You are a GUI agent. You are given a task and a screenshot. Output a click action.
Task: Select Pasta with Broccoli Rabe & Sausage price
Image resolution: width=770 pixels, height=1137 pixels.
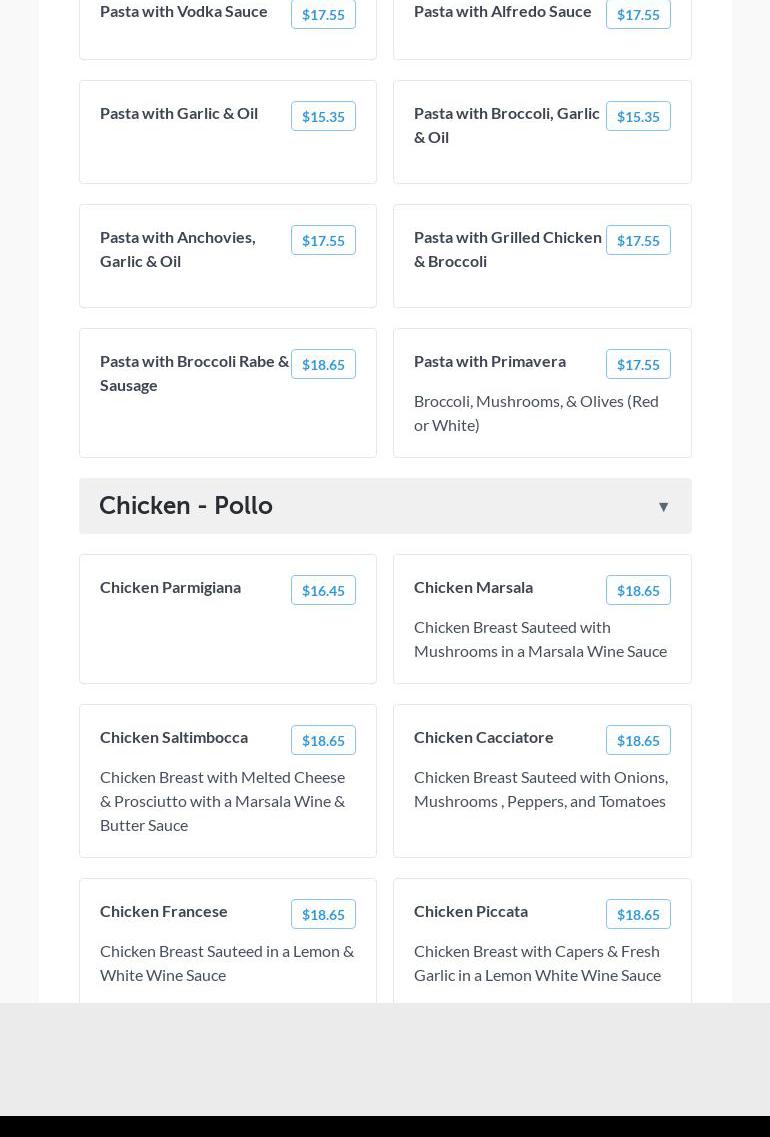(x=323, y=365)
